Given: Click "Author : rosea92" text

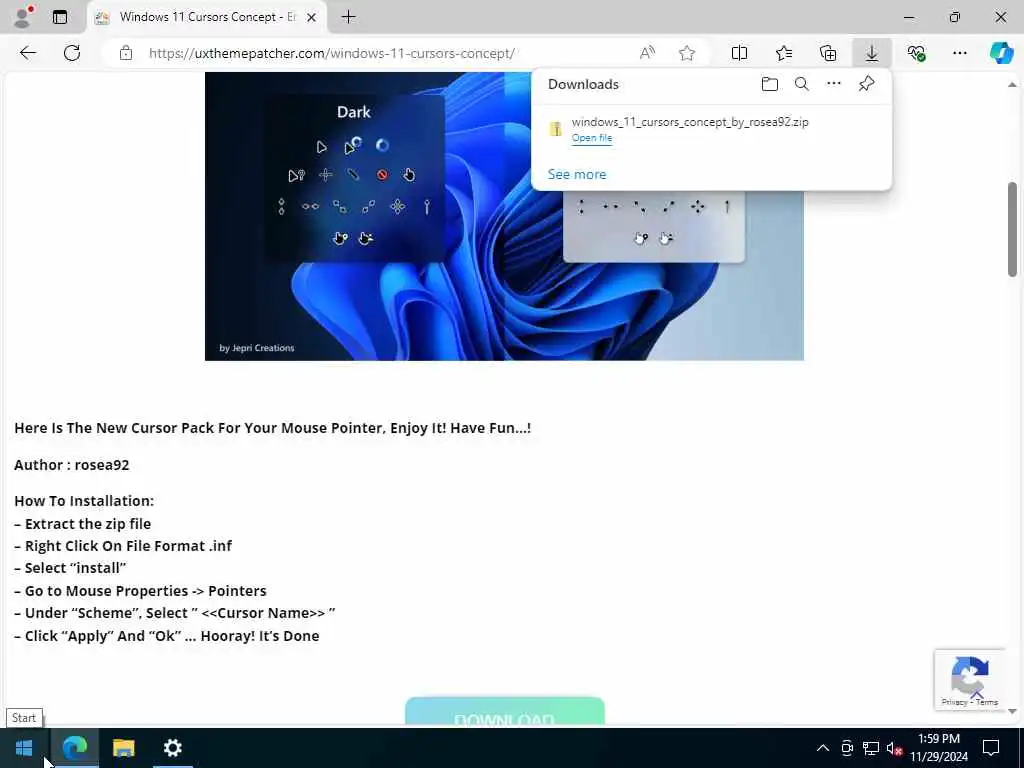Looking at the screenshot, I should point(72,465).
